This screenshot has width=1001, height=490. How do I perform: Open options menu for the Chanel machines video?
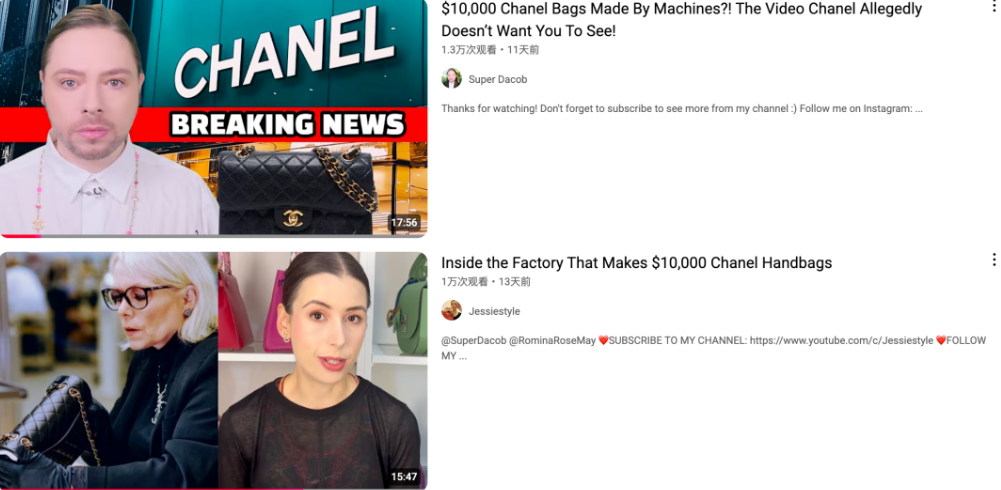(x=993, y=6)
